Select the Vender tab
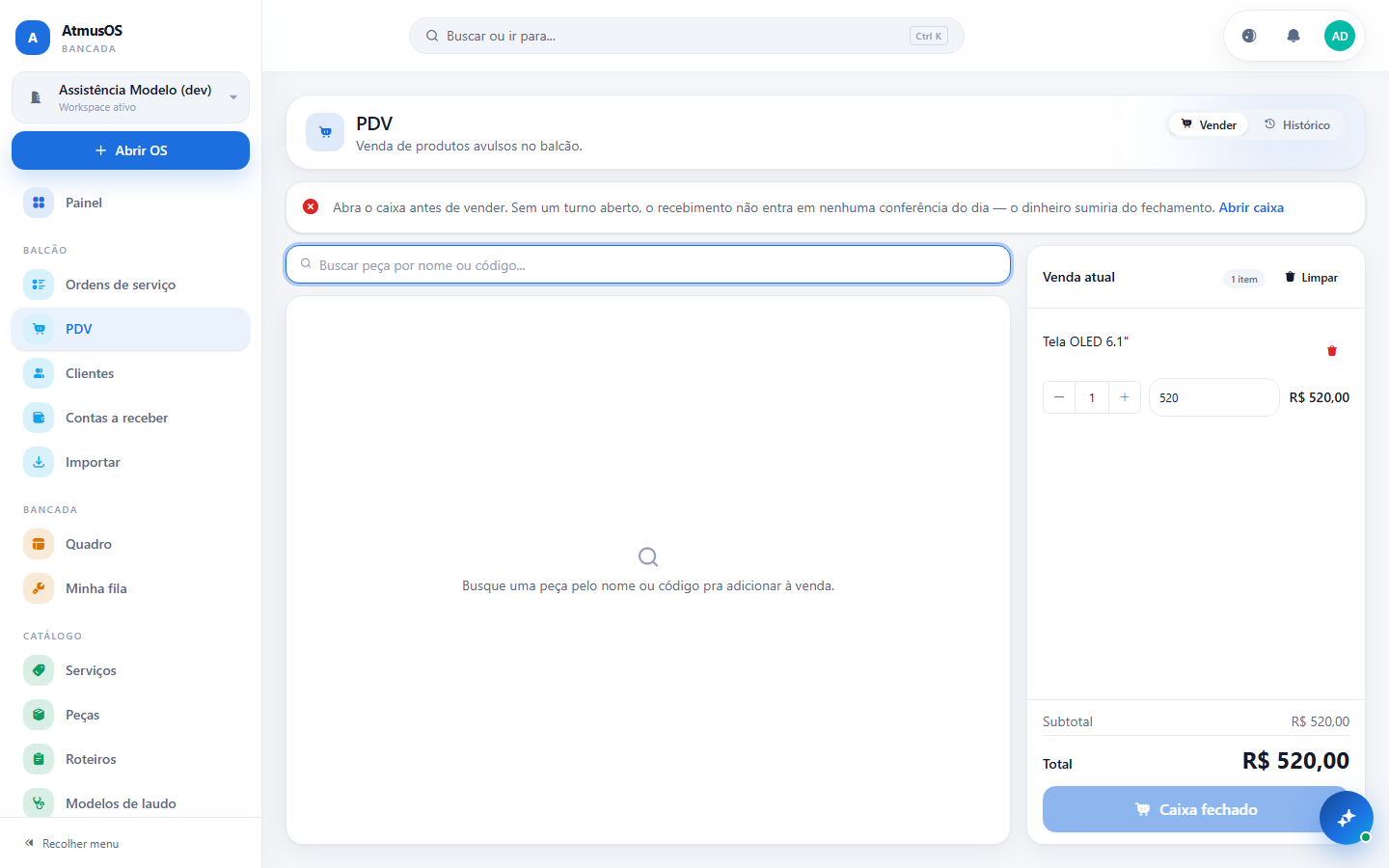 coord(1209,124)
